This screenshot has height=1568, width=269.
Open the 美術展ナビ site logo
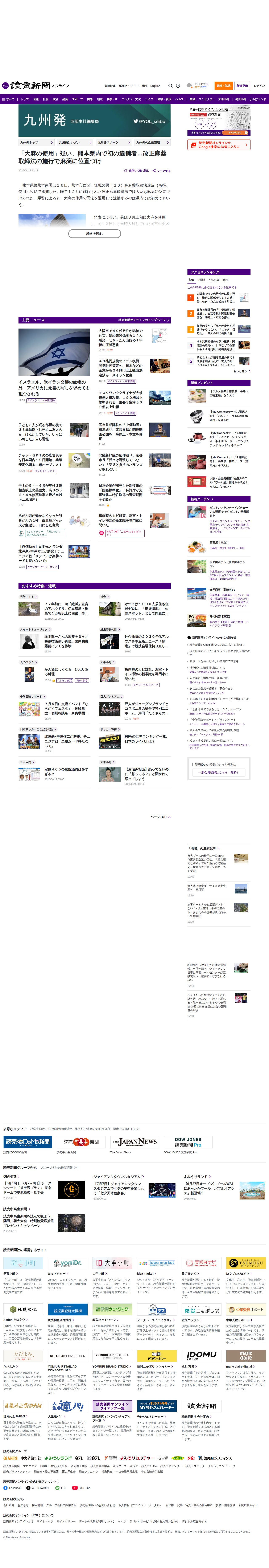pos(202,1263)
